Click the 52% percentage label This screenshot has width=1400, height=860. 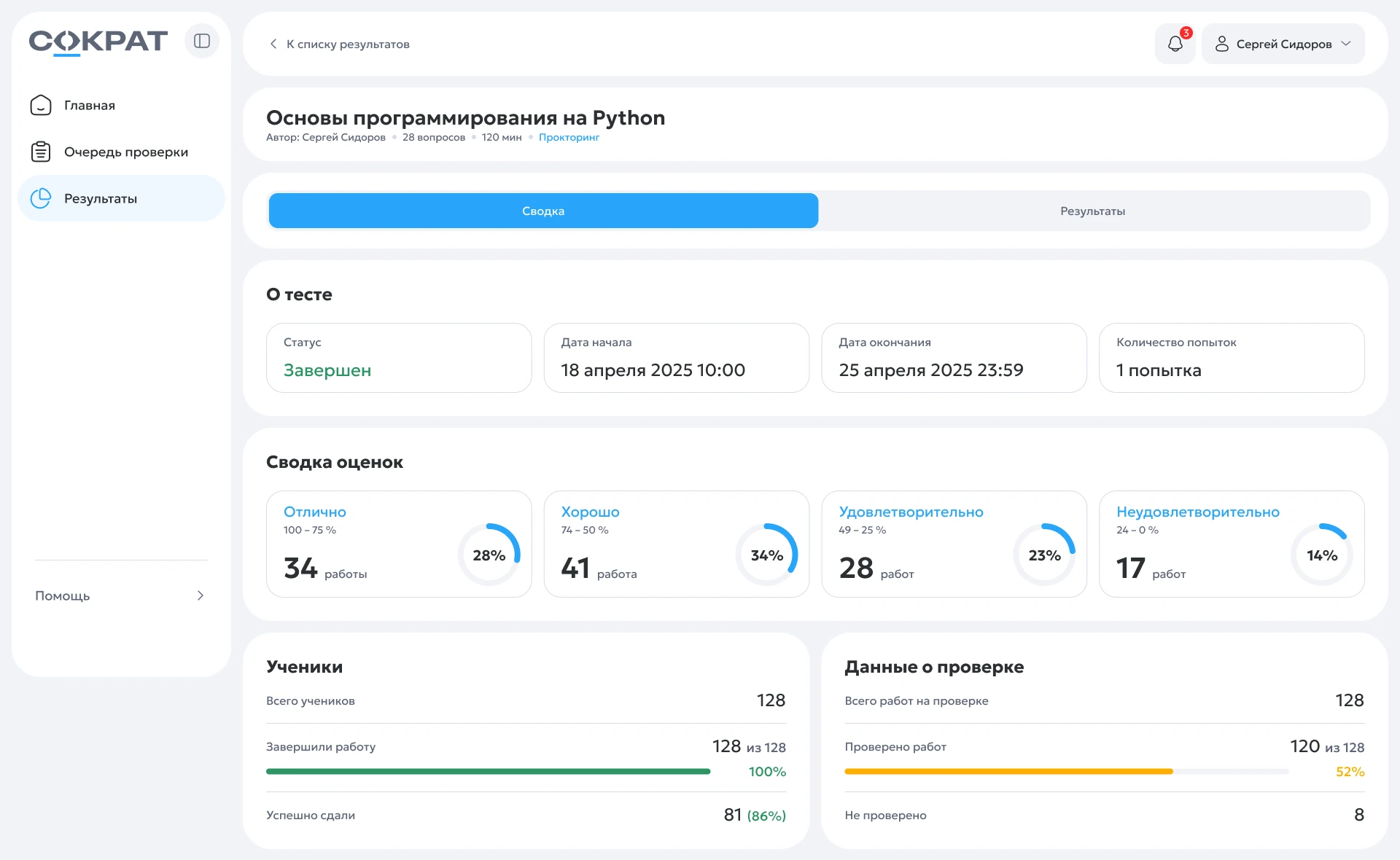[1350, 771]
